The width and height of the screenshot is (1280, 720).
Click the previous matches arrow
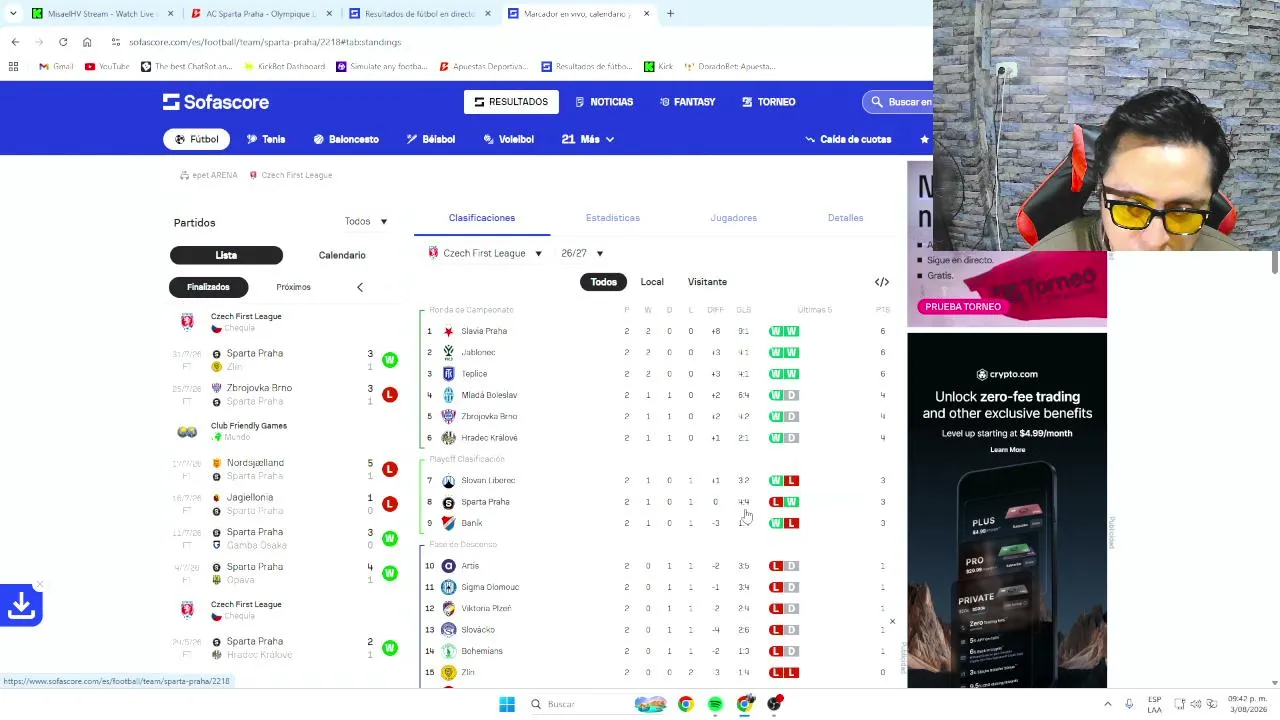pos(360,287)
